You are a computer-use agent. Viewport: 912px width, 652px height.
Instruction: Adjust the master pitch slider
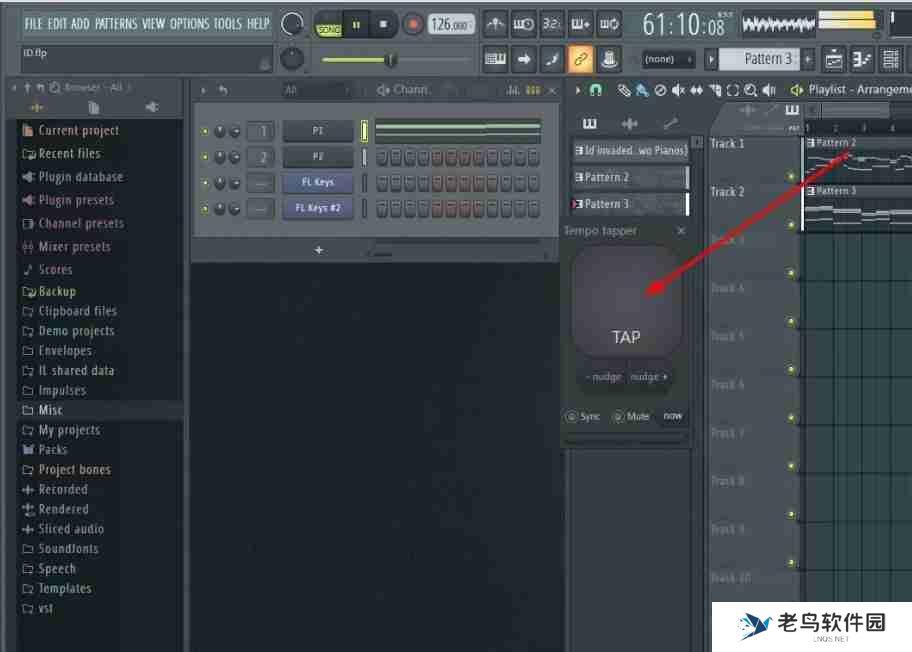click(396, 59)
